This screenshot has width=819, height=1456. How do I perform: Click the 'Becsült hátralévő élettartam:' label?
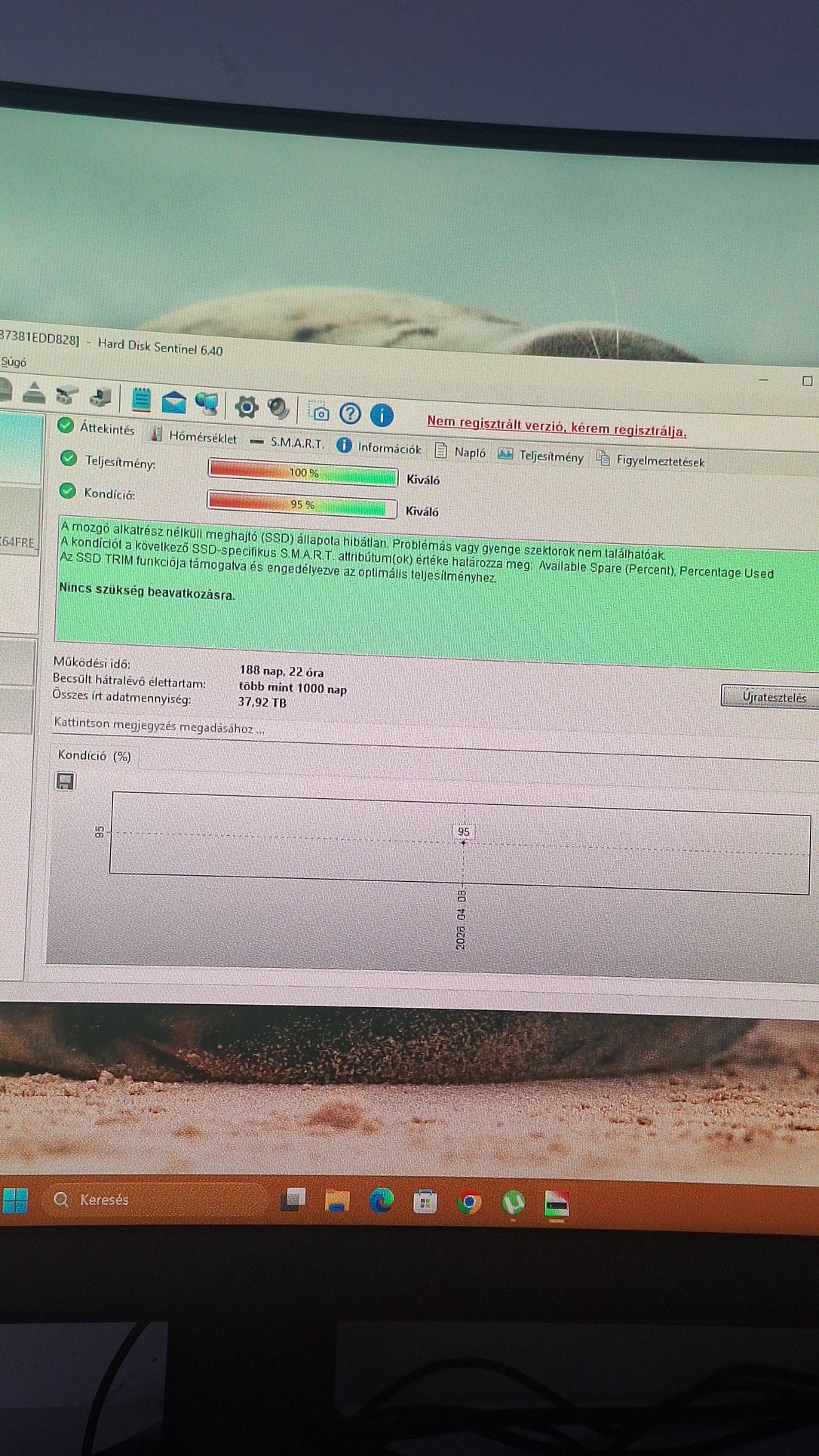[x=129, y=680]
